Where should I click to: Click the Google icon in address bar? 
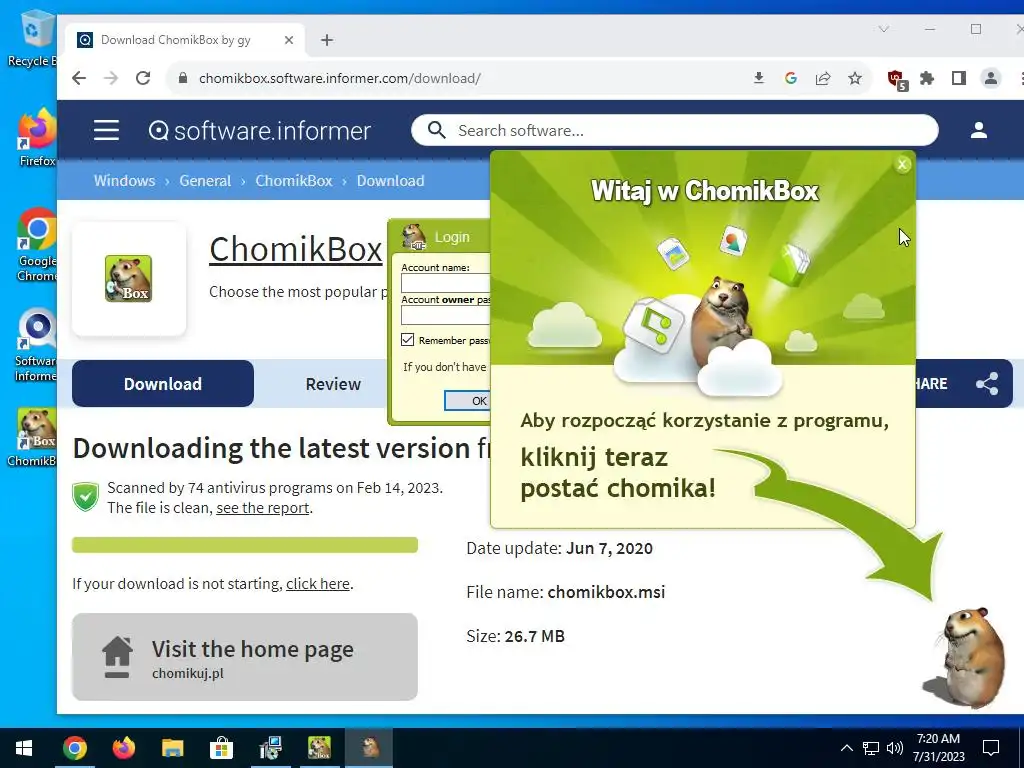(x=791, y=78)
